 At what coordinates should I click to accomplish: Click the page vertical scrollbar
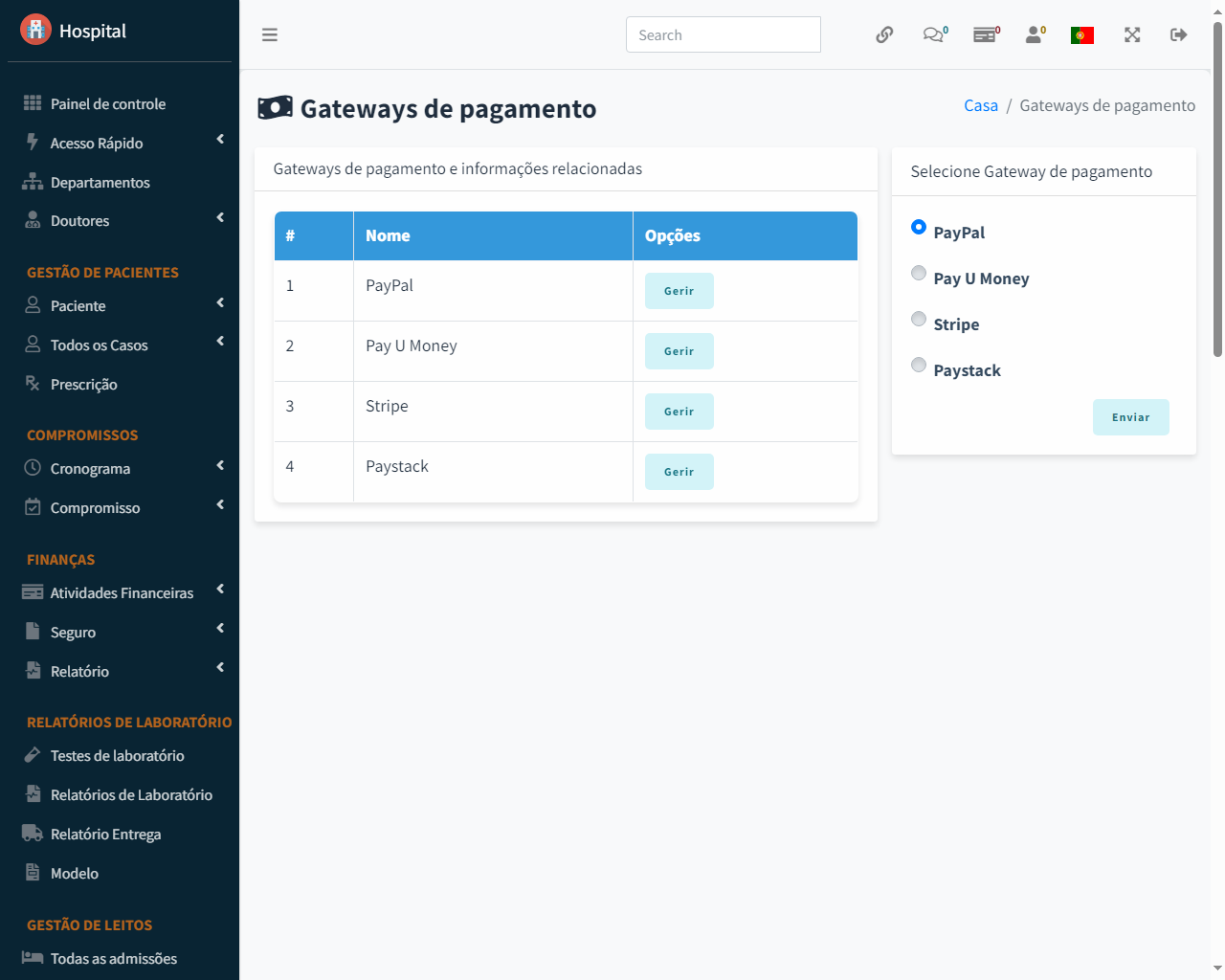pos(1217,191)
